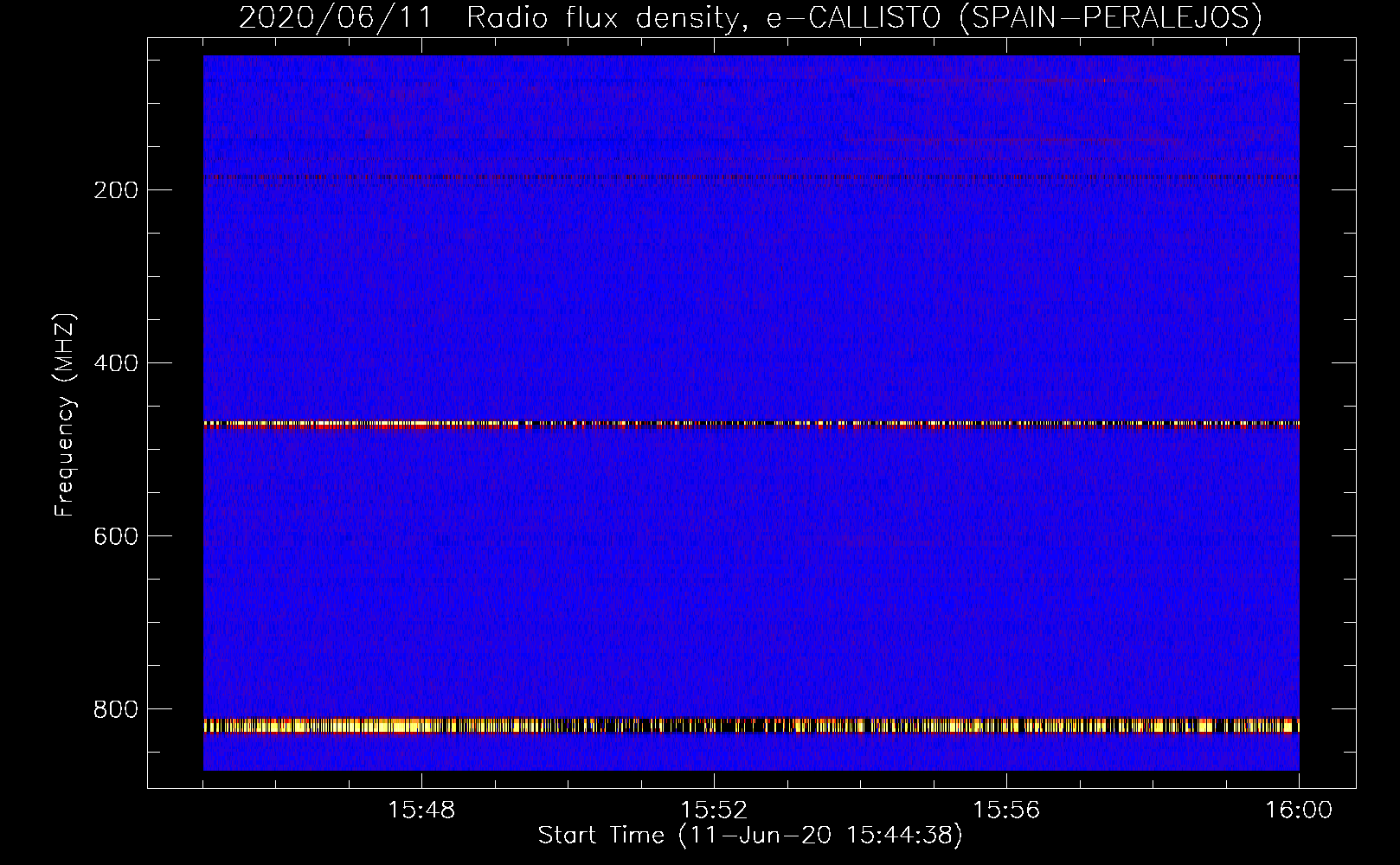Click the 600 frequency tick label
This screenshot has height=865, width=1400.
[116, 536]
